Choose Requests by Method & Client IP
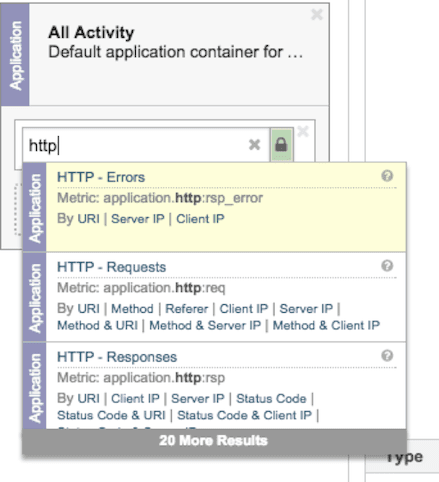This screenshot has height=482, width=439. click(326, 325)
